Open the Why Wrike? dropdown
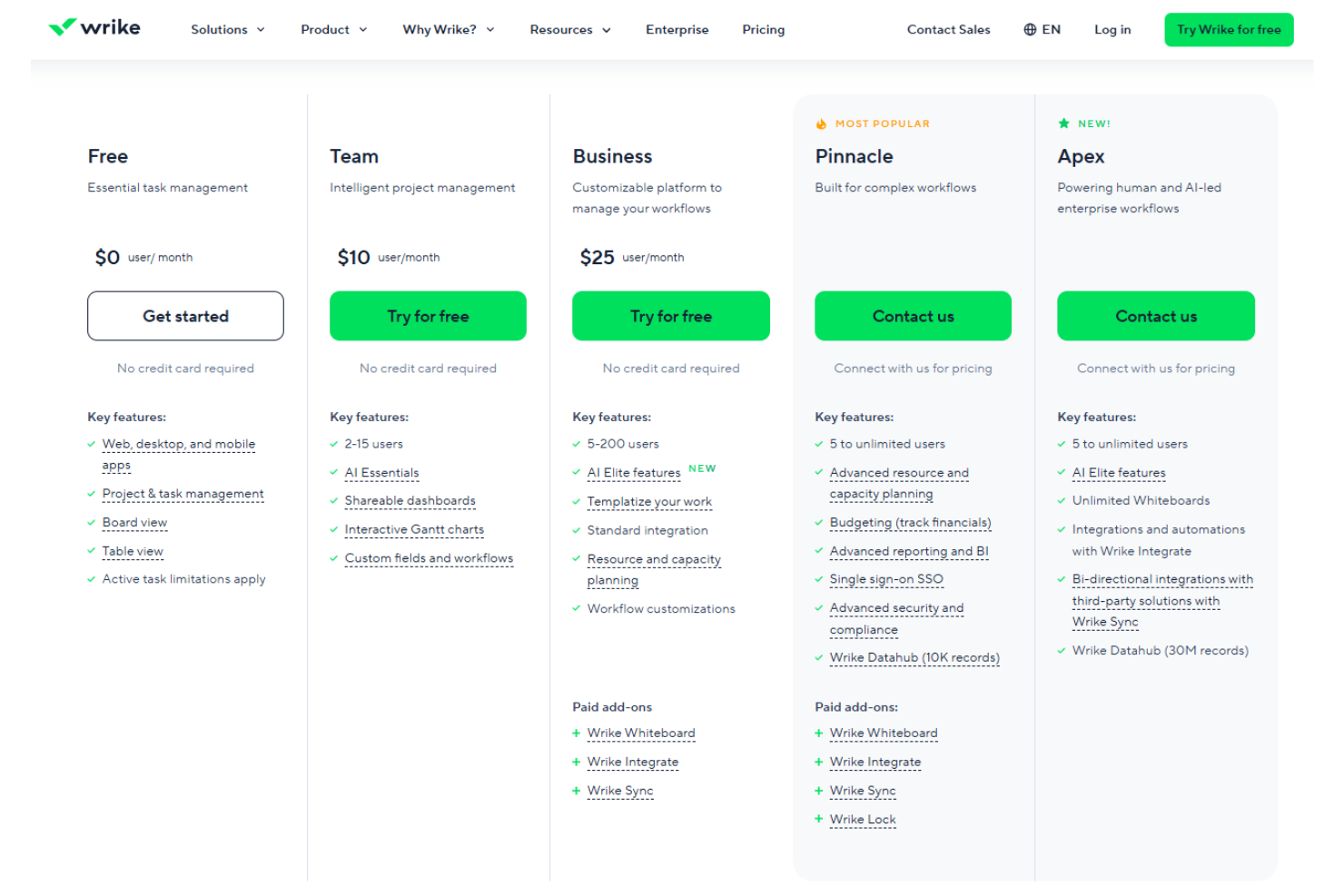The width and height of the screenshot is (1344, 896). tap(449, 29)
